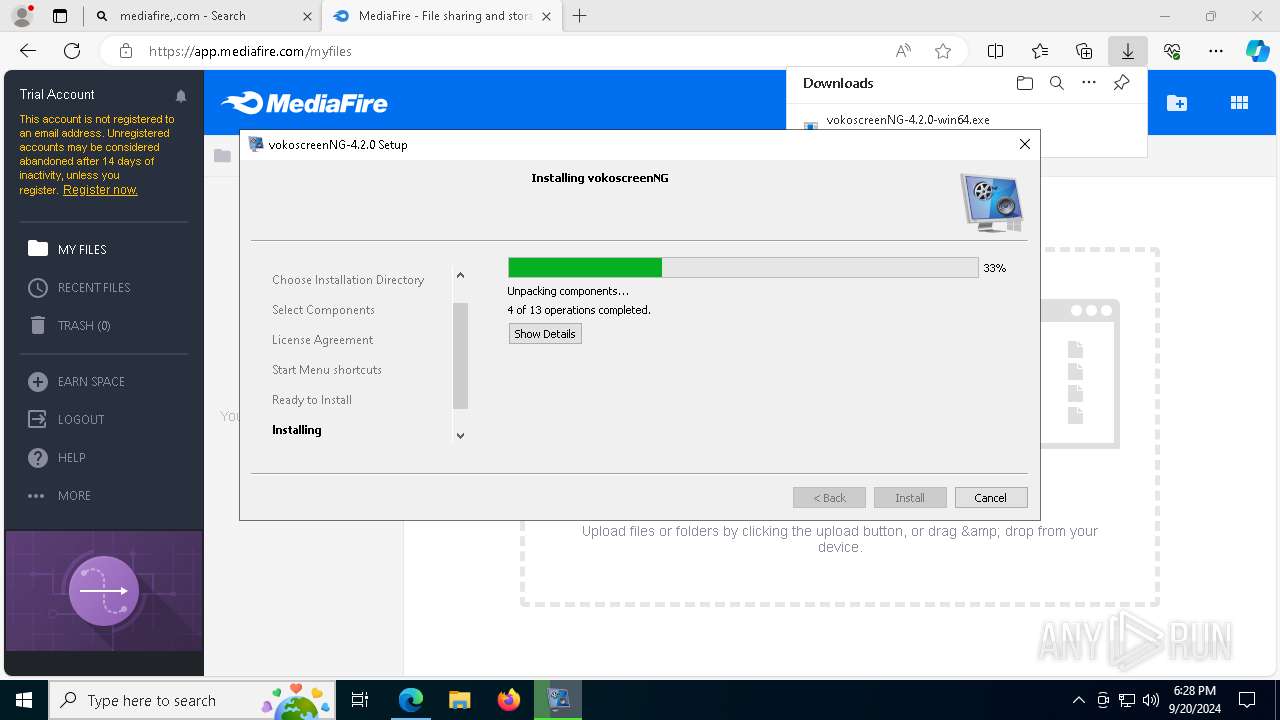Click the purple transfer promo banner
Viewport: 1280px width, 720px height.
click(x=104, y=590)
